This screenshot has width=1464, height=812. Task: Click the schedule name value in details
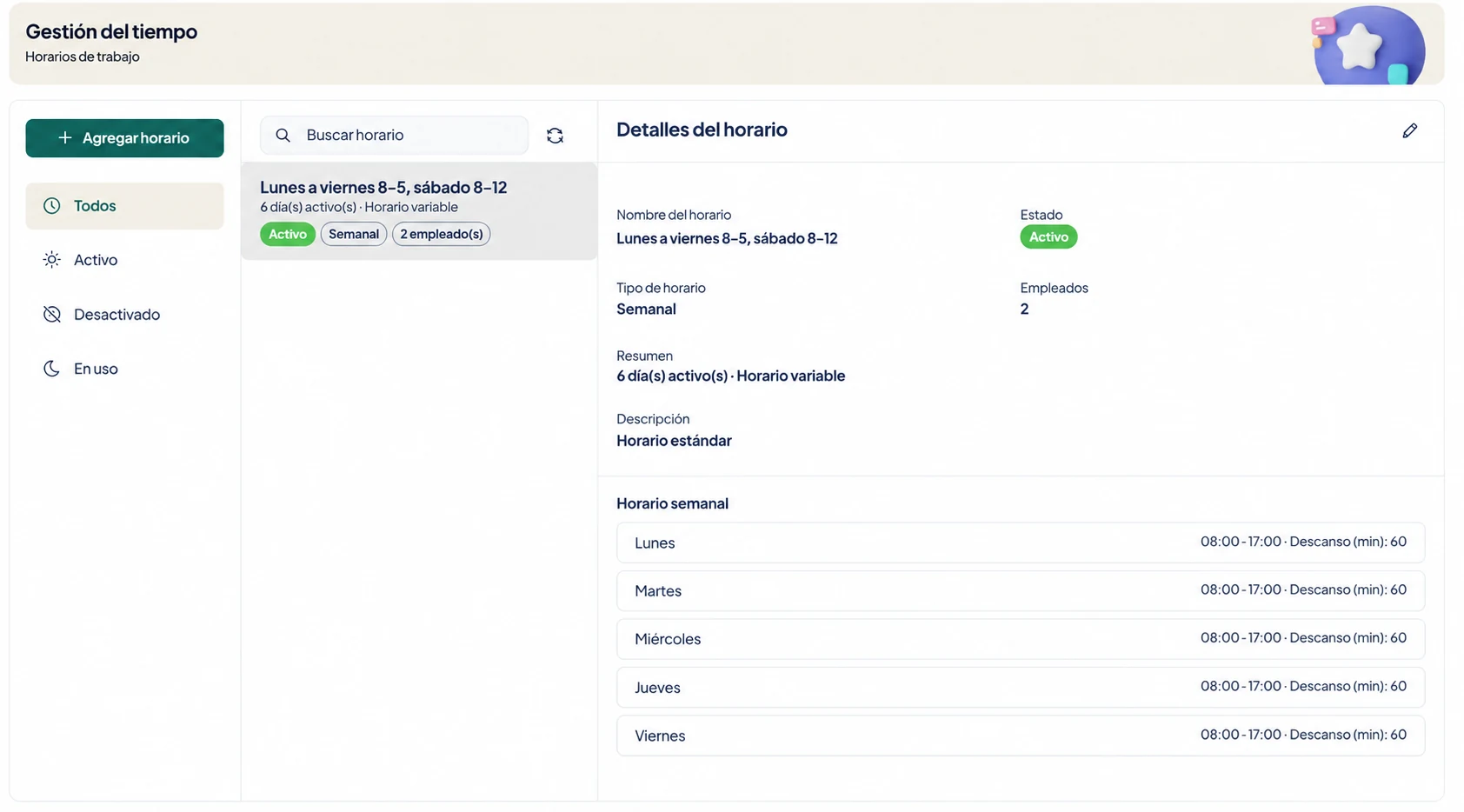727,238
